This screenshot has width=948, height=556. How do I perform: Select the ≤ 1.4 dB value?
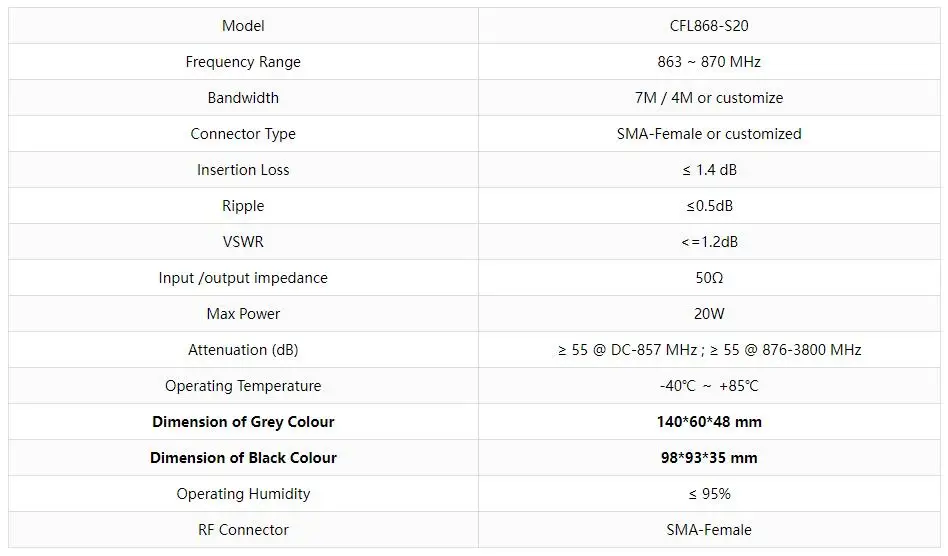tap(709, 170)
